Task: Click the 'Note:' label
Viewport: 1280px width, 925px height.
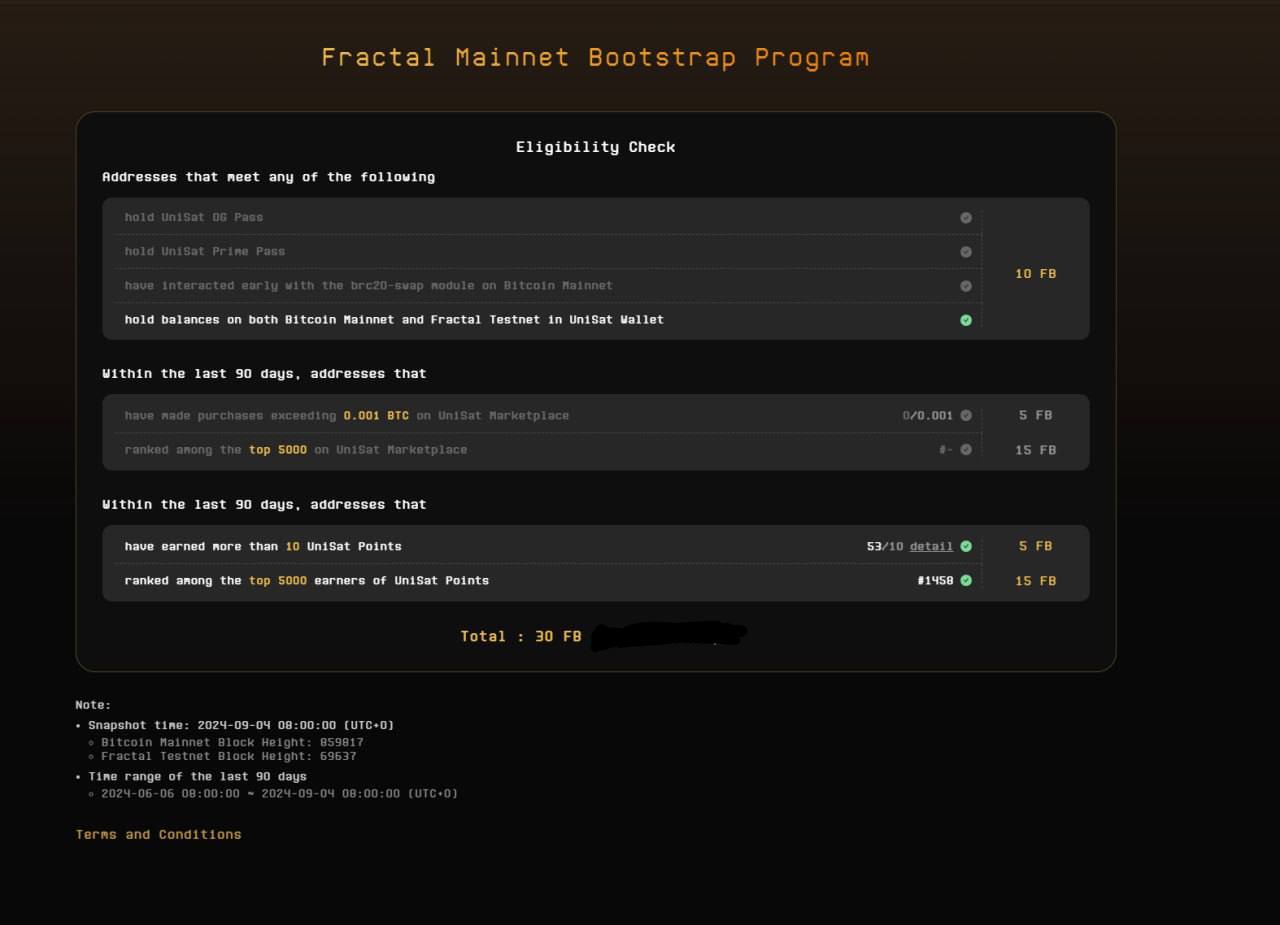Action: click(94, 705)
